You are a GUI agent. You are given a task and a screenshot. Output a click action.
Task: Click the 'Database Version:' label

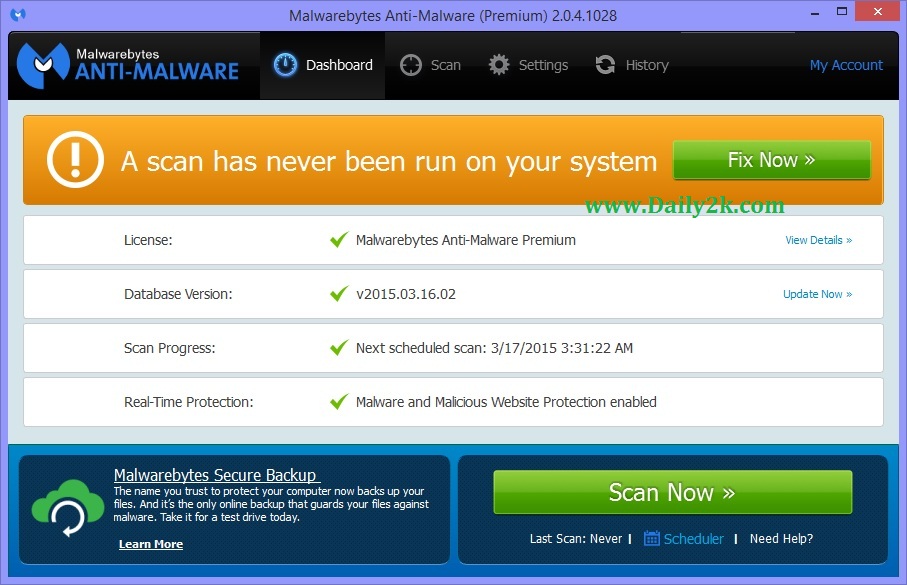[178, 294]
